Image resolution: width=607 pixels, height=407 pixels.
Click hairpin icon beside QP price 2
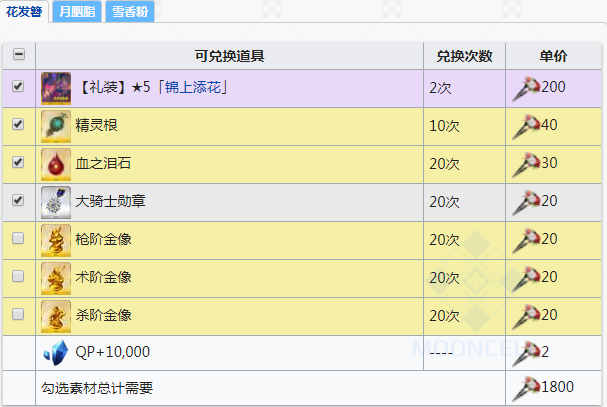[526, 354]
